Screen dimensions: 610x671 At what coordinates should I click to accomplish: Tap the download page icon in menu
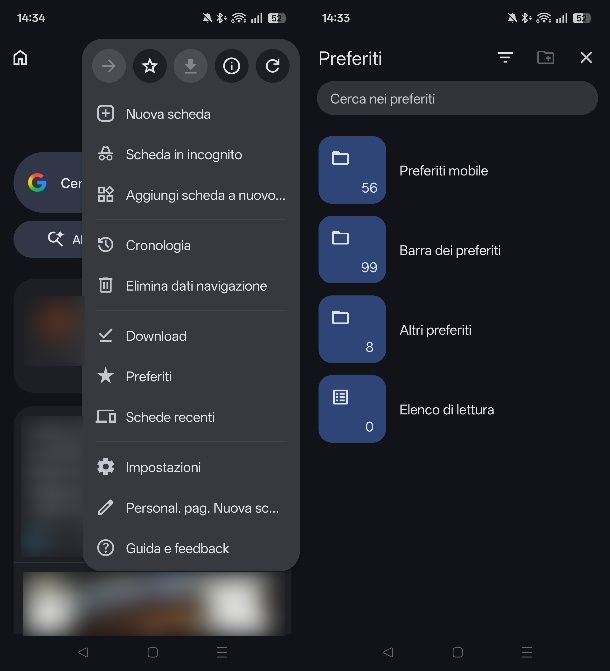click(190, 66)
